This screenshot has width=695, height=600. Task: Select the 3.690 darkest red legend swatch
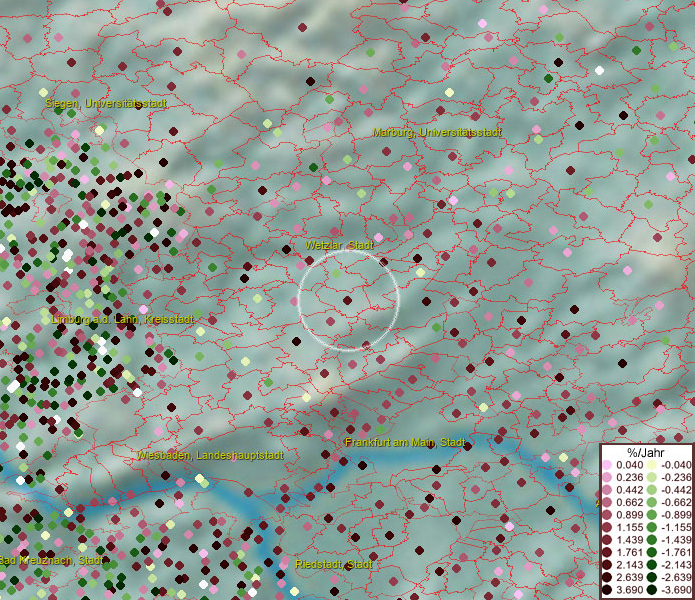608,590
